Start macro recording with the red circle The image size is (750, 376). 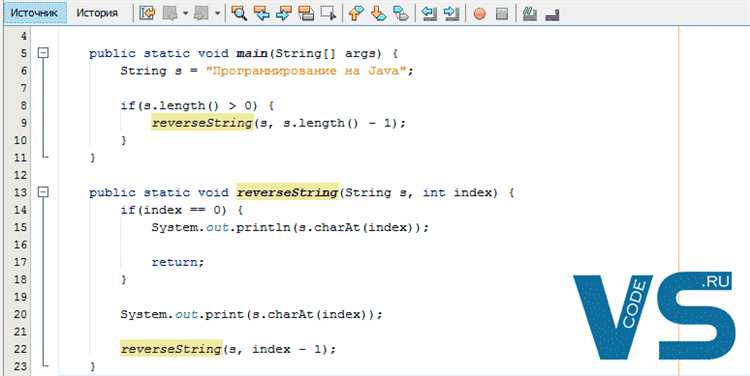coord(479,13)
